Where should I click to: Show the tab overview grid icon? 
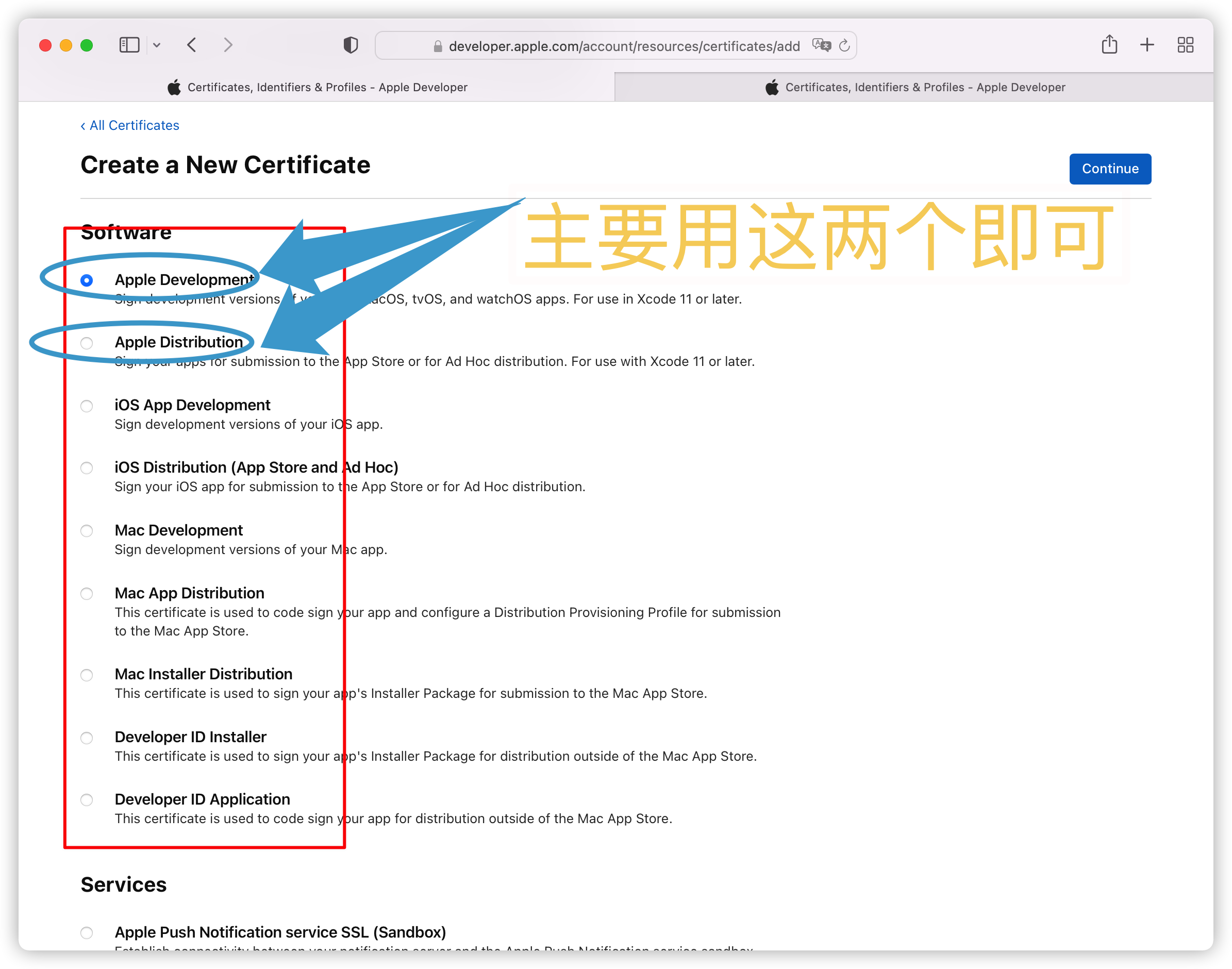(1185, 45)
